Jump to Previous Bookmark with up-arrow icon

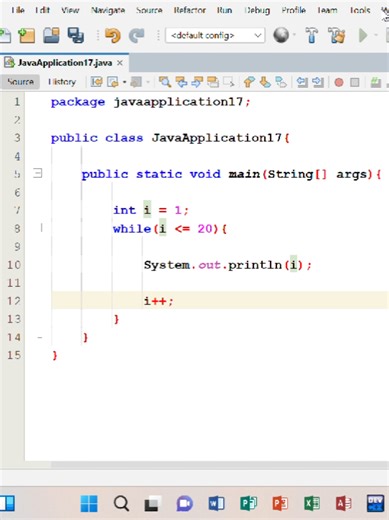coord(249,82)
